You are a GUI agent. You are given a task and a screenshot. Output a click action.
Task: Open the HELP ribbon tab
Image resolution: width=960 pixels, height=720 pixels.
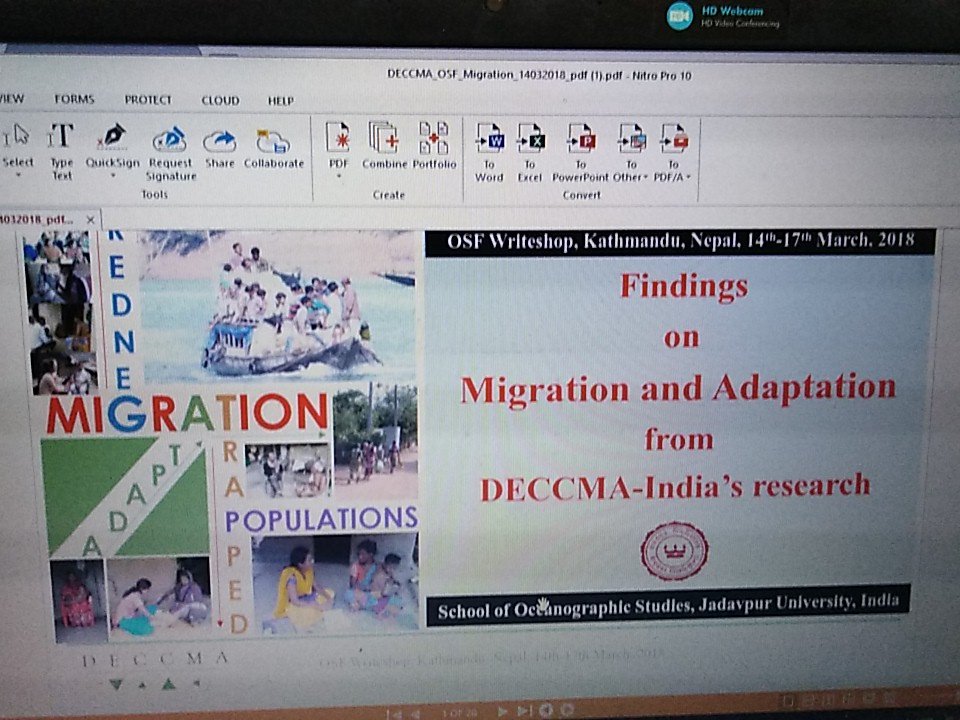click(x=280, y=100)
